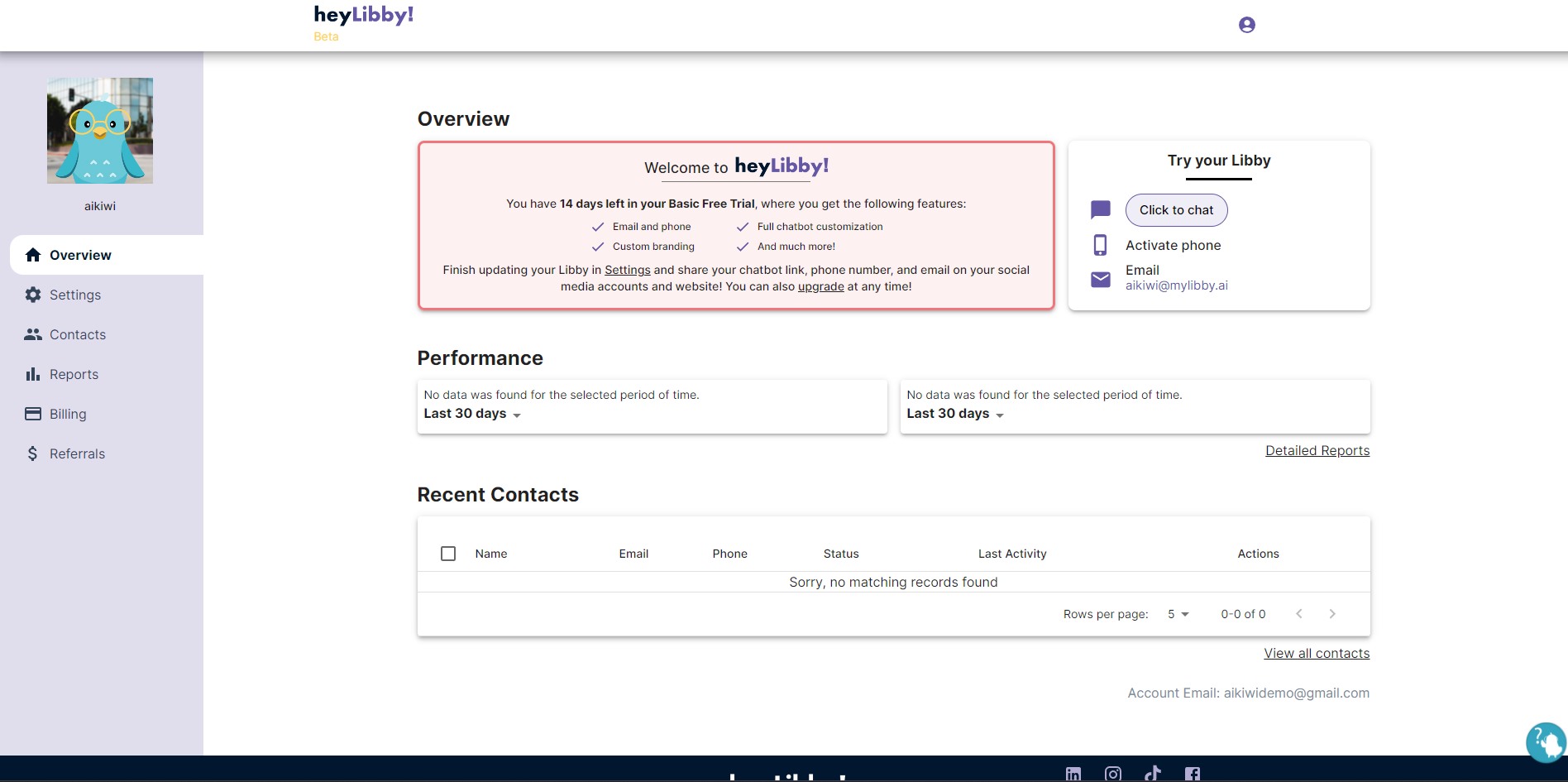The height and width of the screenshot is (782, 1568).
Task: Expand the right Last 30 days dropdown
Action: pyautogui.click(x=955, y=414)
